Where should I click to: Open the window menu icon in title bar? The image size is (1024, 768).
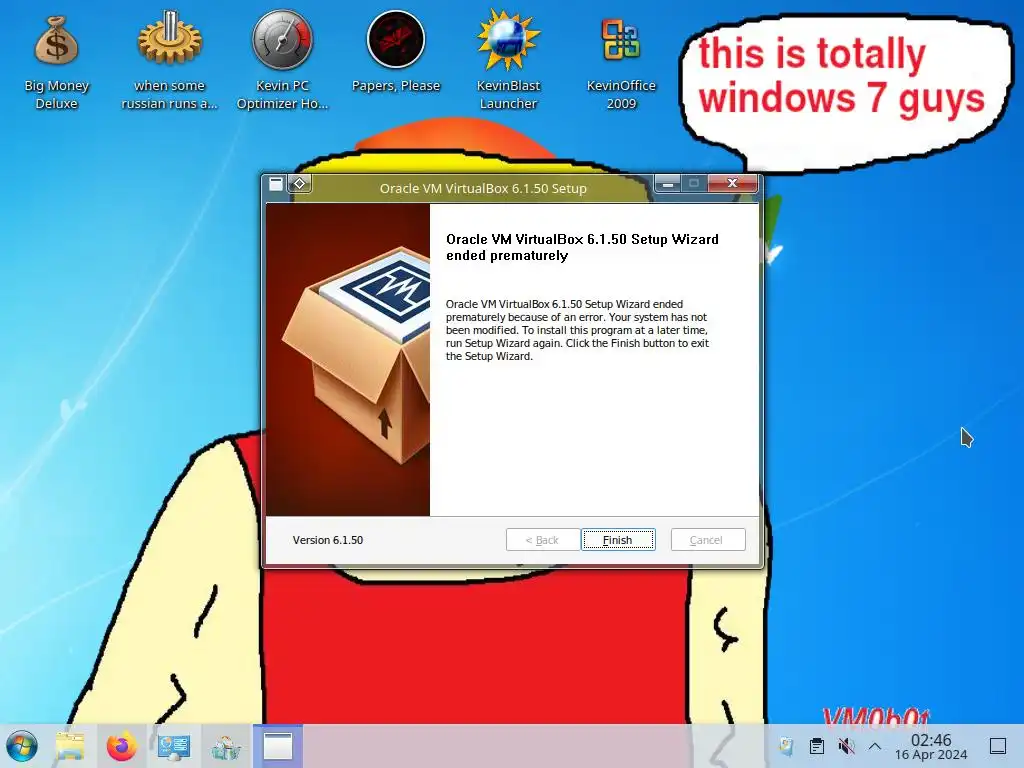(276, 184)
